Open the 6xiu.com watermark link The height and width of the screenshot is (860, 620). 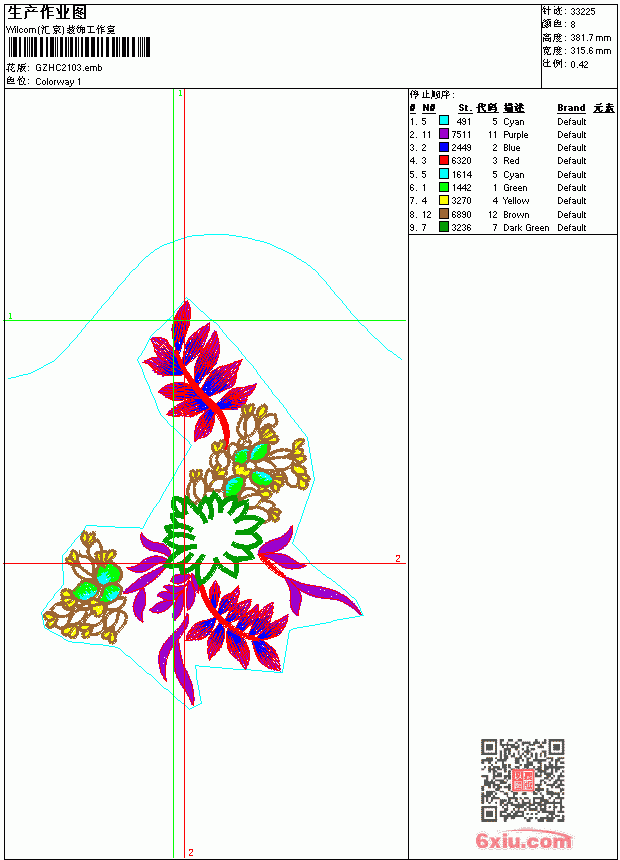[523, 840]
